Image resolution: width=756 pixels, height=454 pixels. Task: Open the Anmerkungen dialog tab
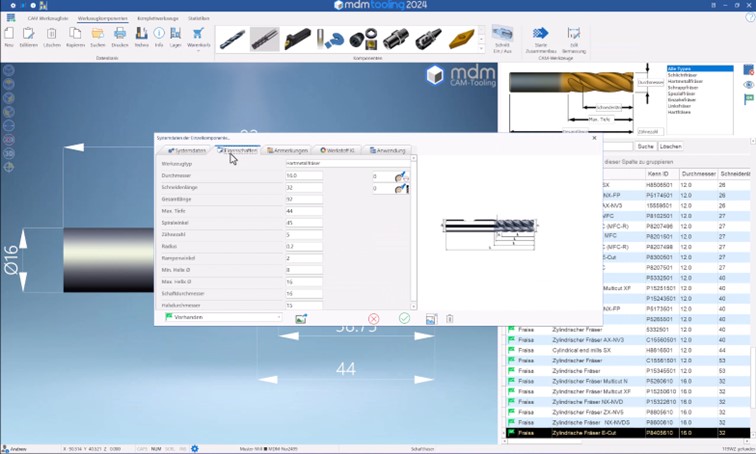coord(287,150)
